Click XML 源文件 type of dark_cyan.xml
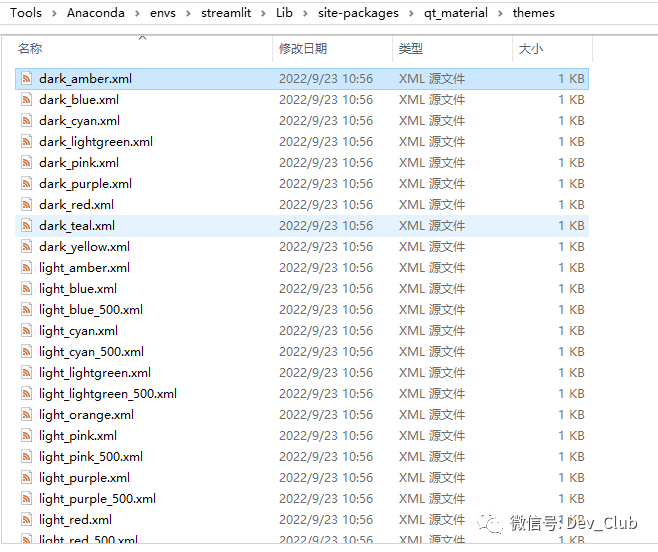The width and height of the screenshot is (658, 552). (x=432, y=120)
